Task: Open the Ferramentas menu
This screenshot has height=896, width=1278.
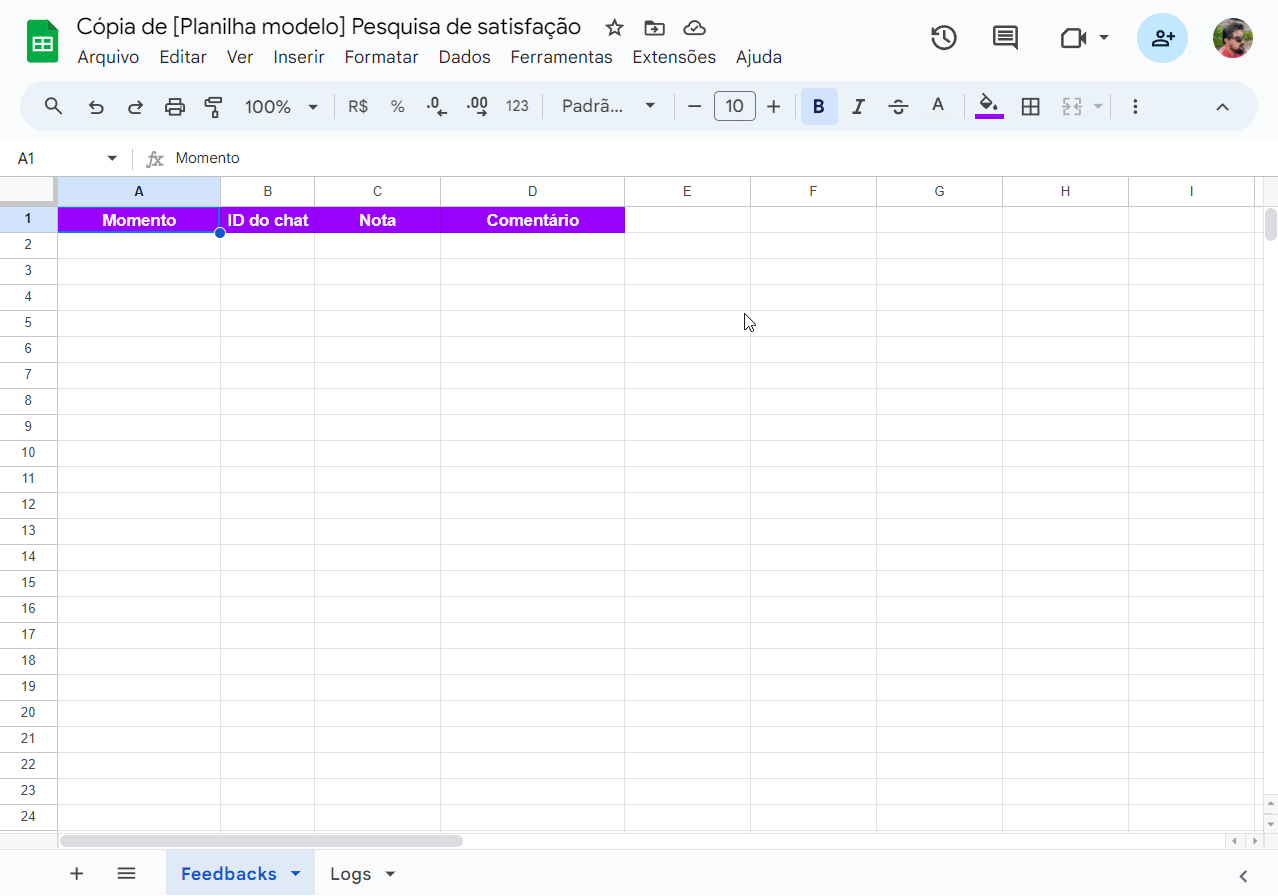Action: pyautogui.click(x=561, y=57)
